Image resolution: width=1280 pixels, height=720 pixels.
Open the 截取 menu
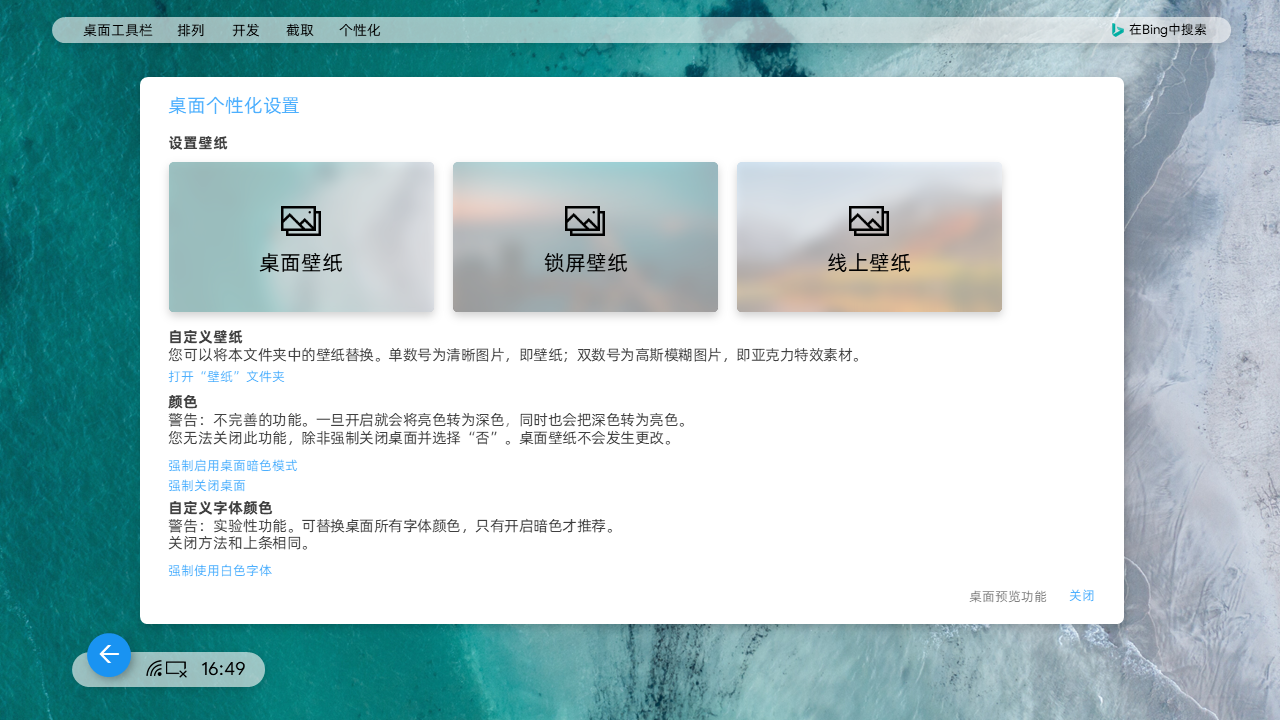[300, 30]
